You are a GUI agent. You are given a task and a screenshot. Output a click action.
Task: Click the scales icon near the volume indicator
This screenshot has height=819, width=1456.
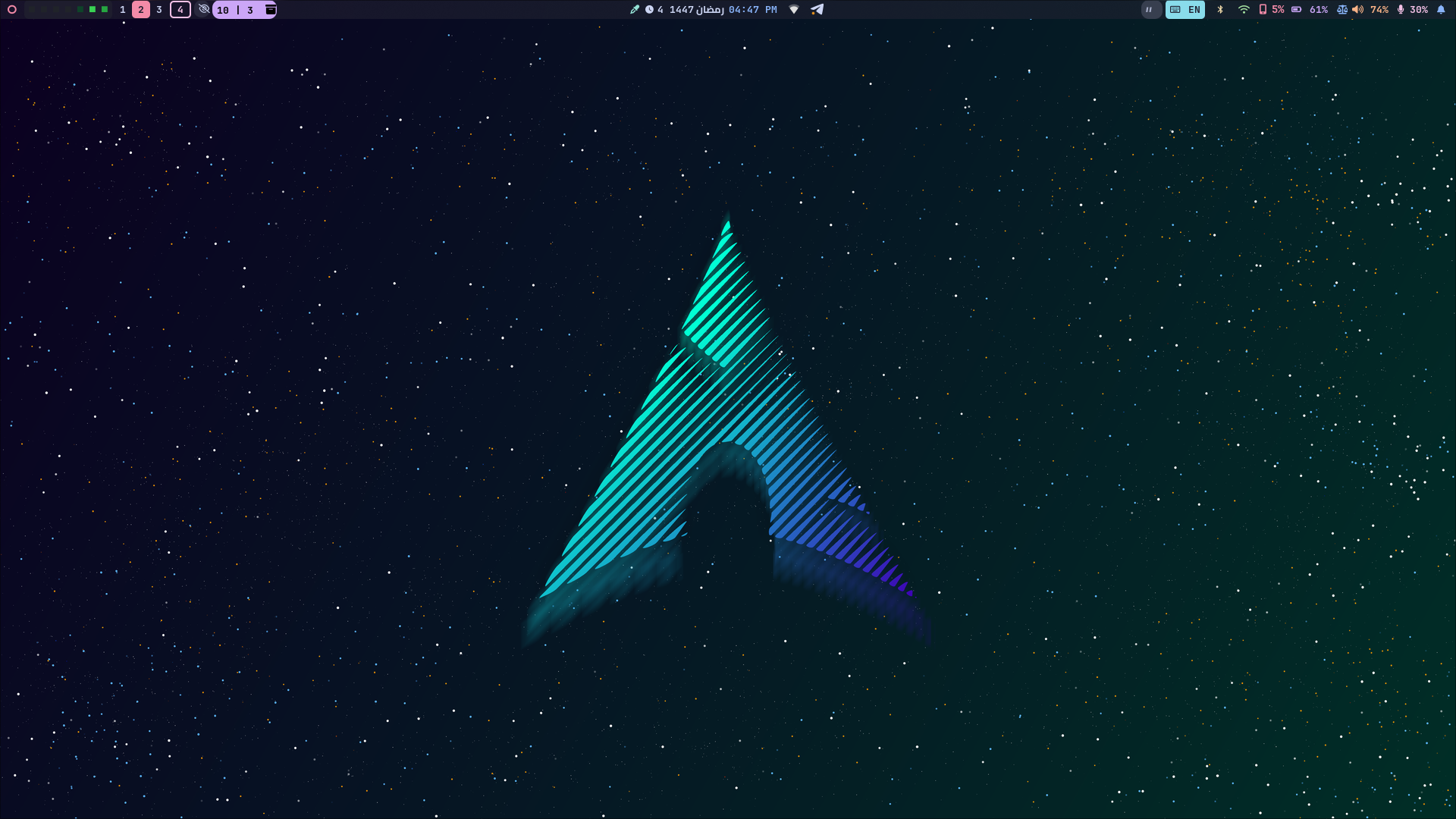click(1341, 10)
